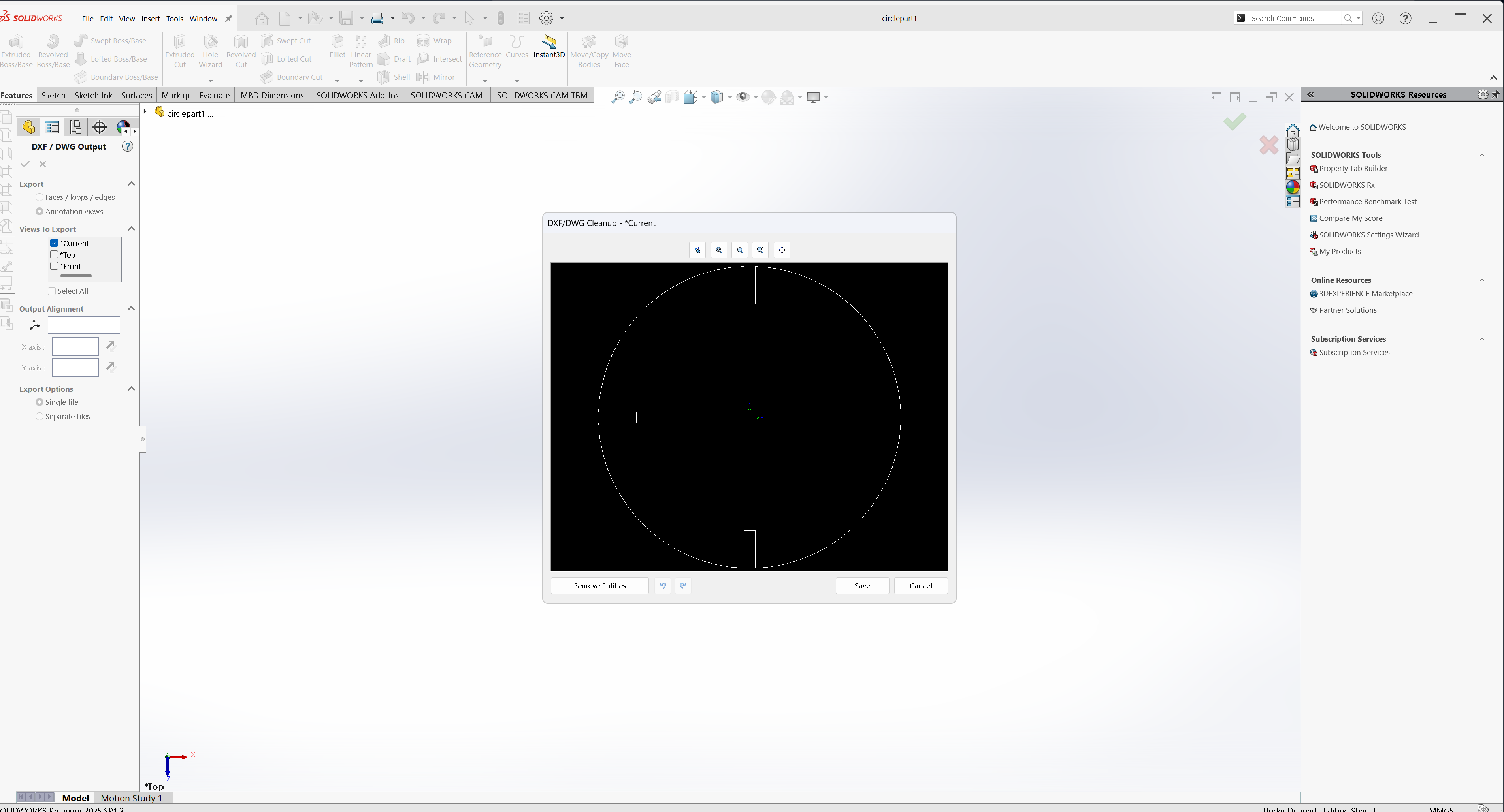Collapse the Export Options section
The height and width of the screenshot is (812, 1504).
[x=131, y=389]
